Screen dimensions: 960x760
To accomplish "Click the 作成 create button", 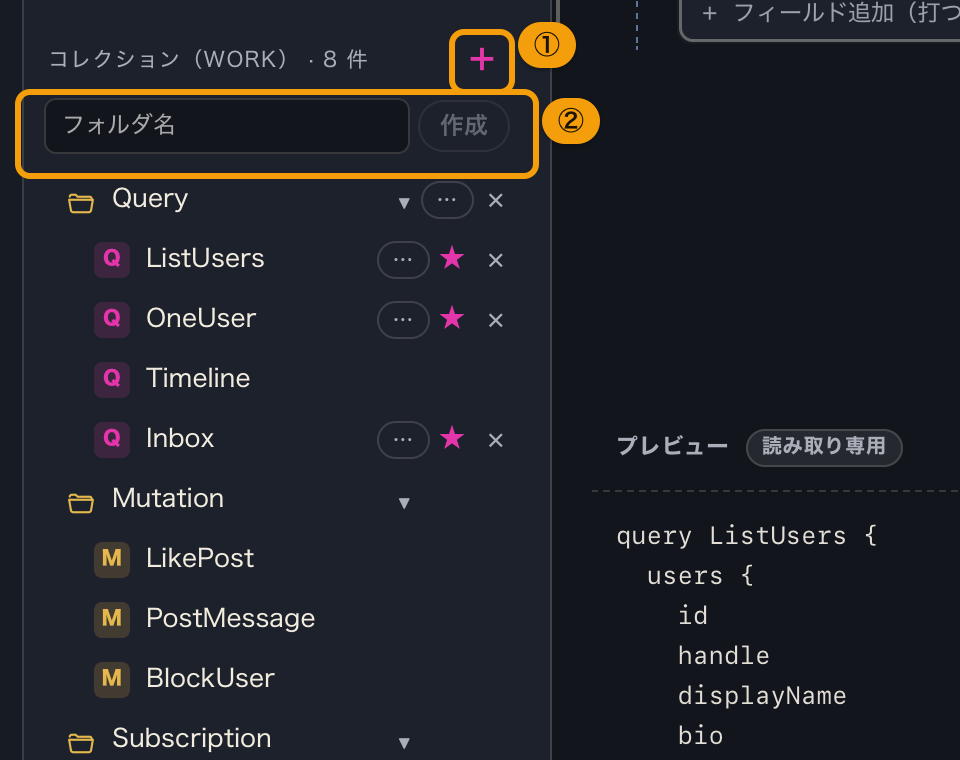I will (463, 126).
